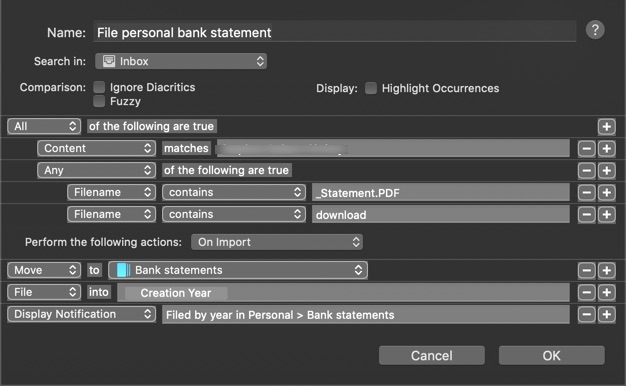Remove the download filename condition
Viewport: 626px width, 386px height.
pyautogui.click(x=586, y=215)
